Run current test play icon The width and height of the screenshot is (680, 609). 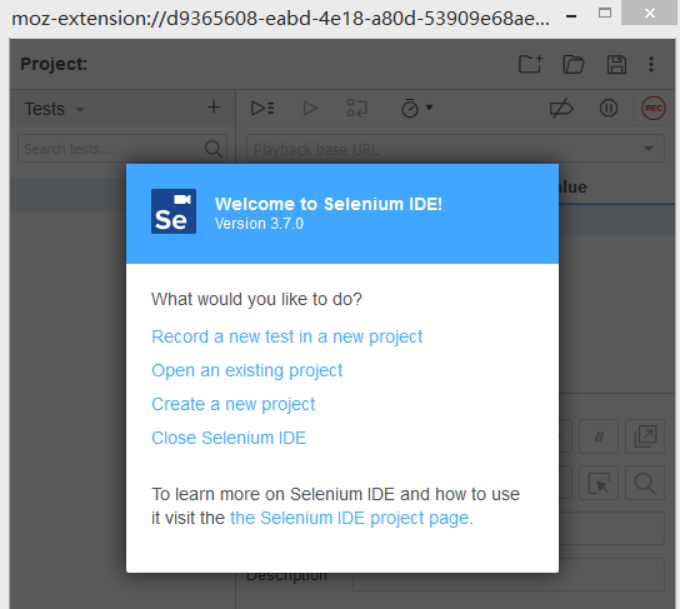point(310,108)
